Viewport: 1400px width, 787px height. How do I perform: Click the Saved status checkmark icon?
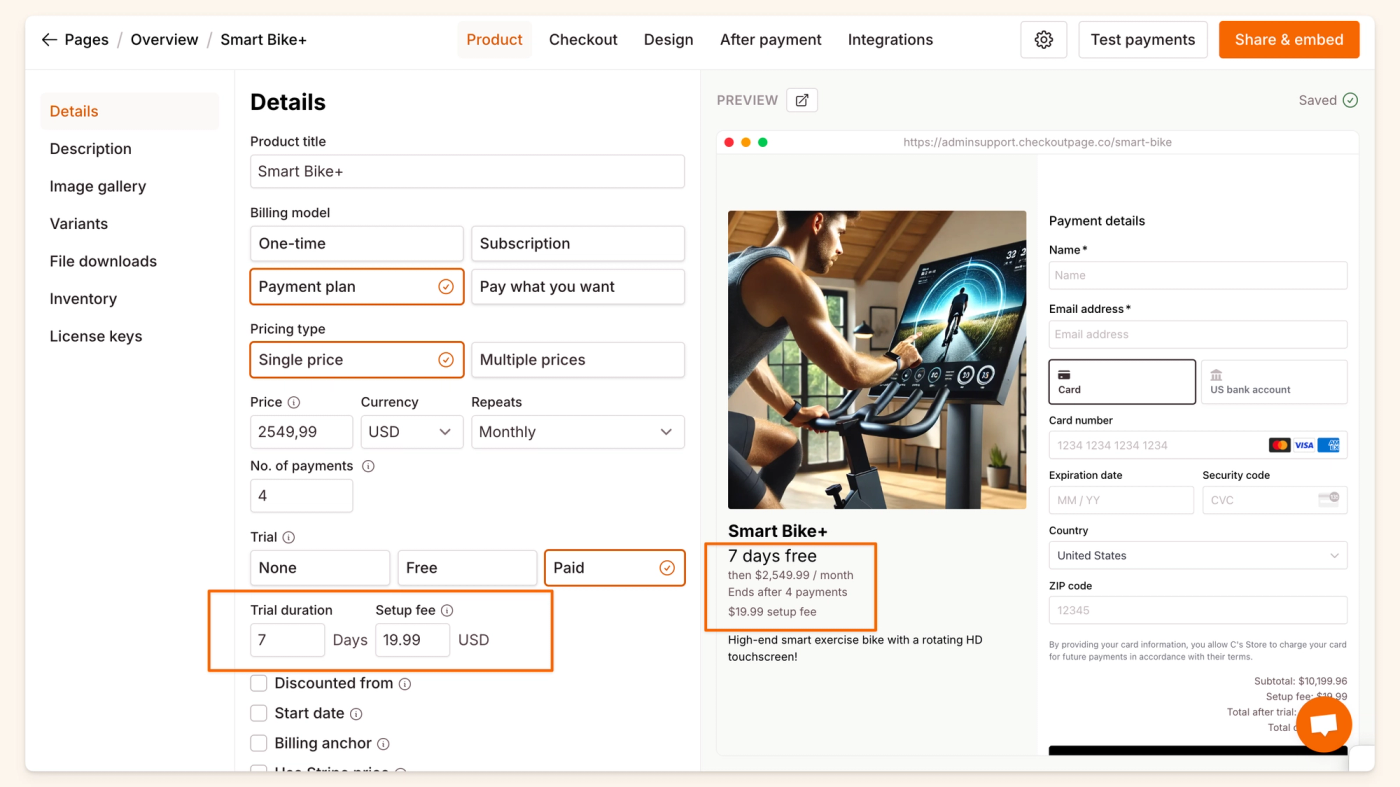1350,100
